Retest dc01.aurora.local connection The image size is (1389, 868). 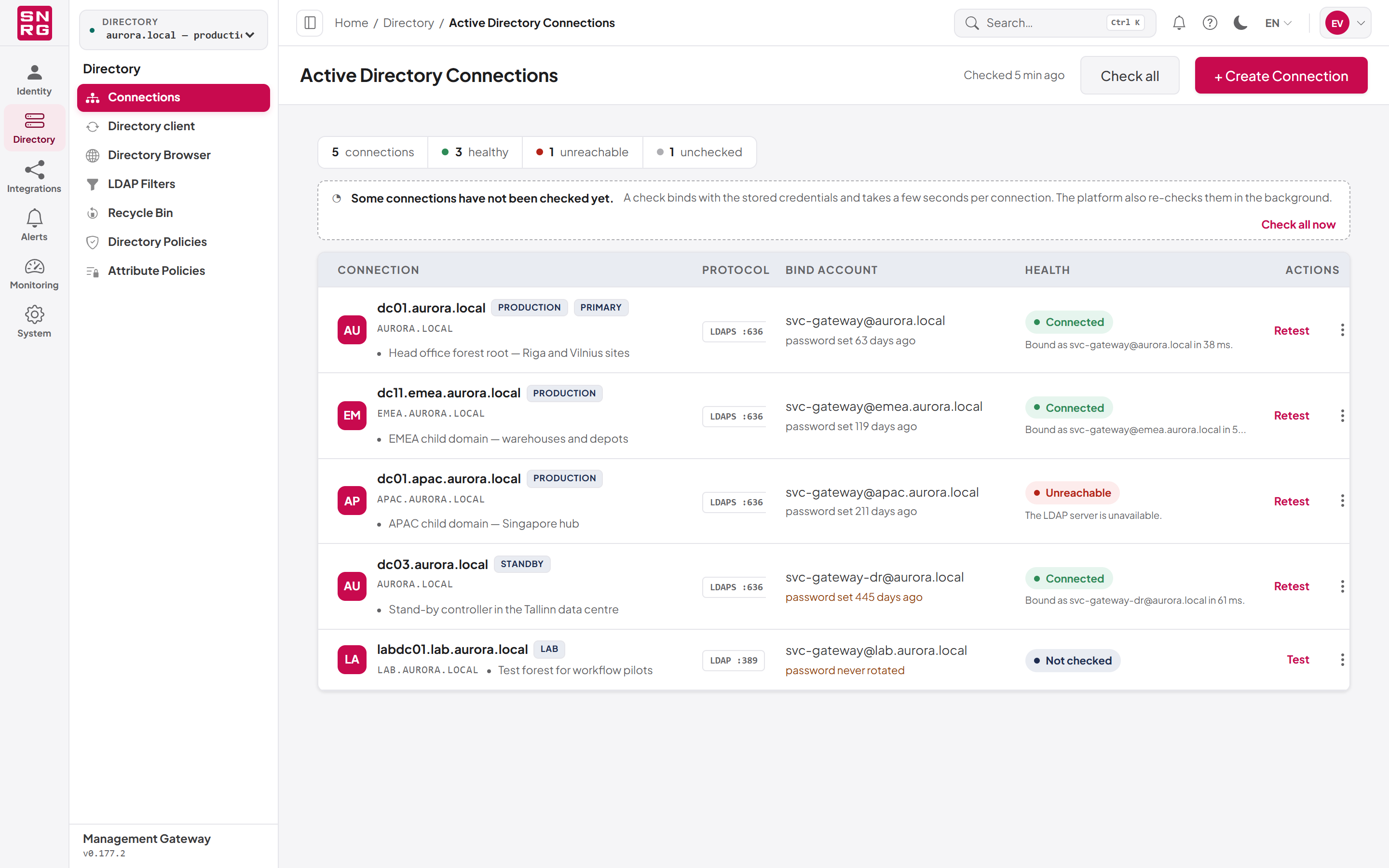tap(1292, 331)
